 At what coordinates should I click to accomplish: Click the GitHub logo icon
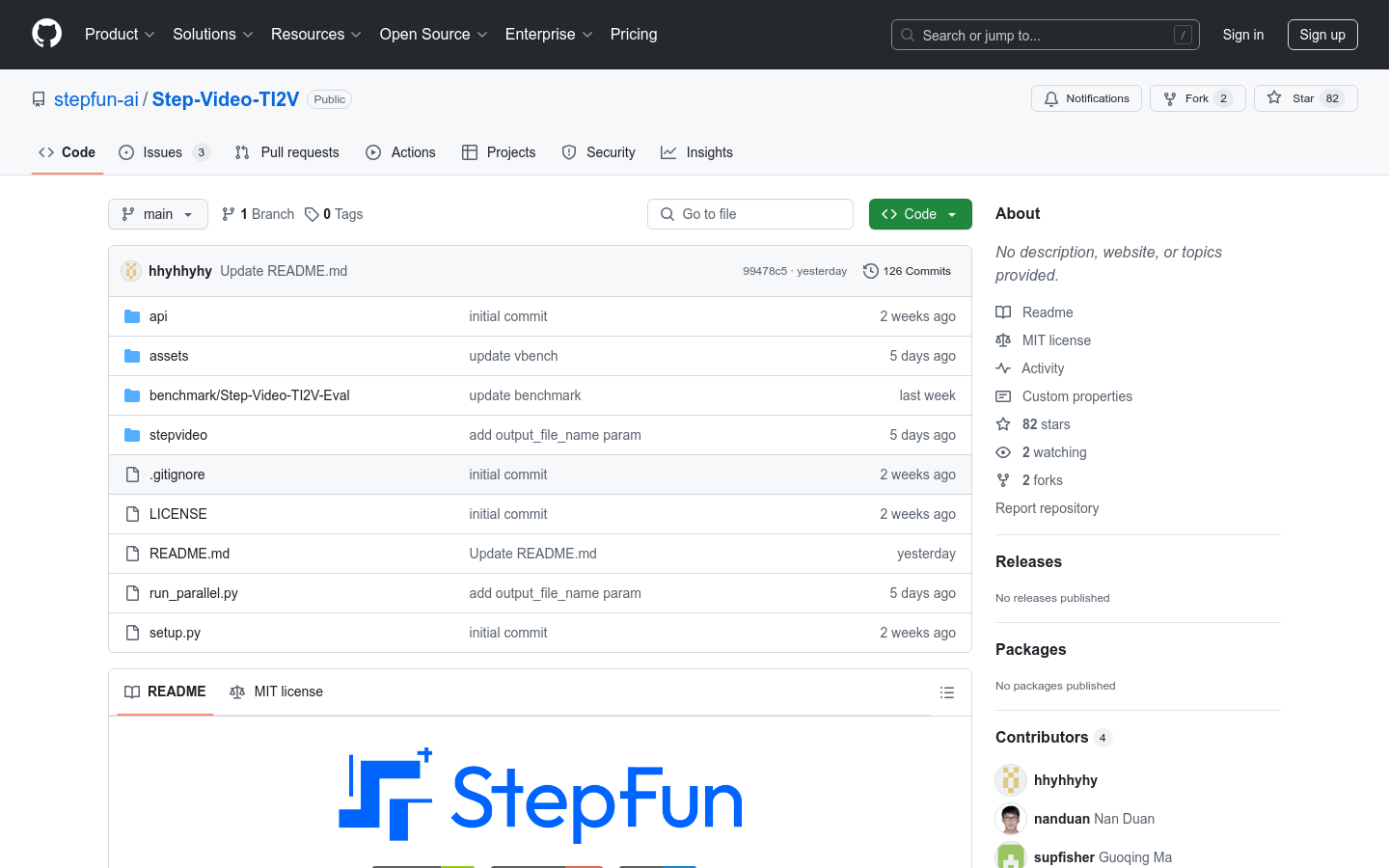pos(46,34)
